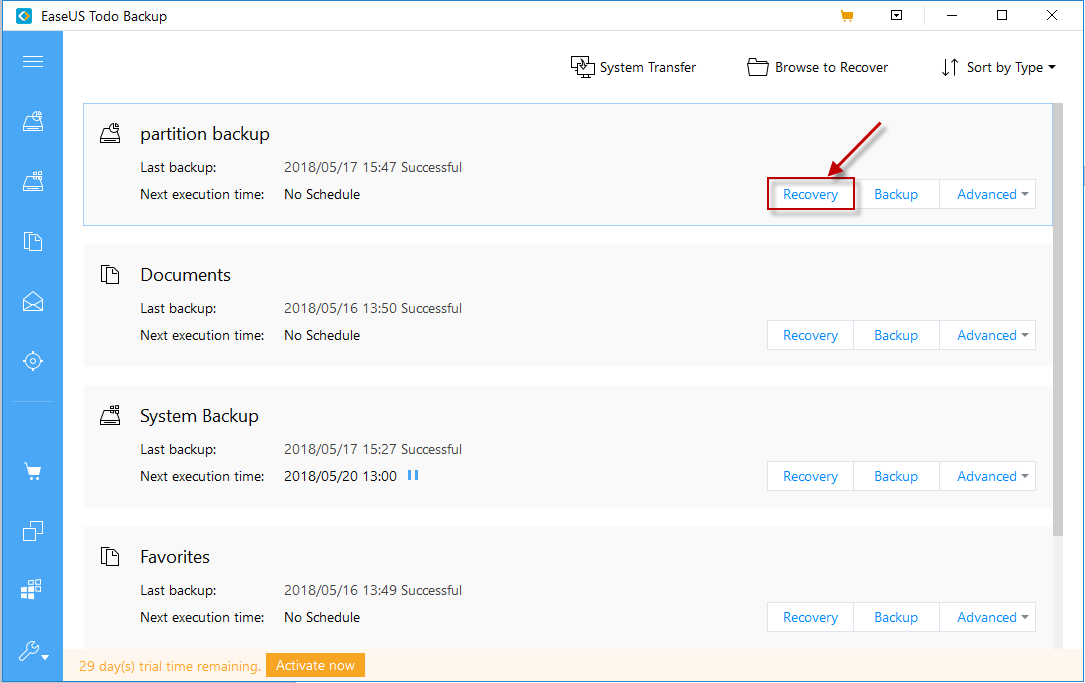Select System Backup sidebar icon

click(33, 181)
